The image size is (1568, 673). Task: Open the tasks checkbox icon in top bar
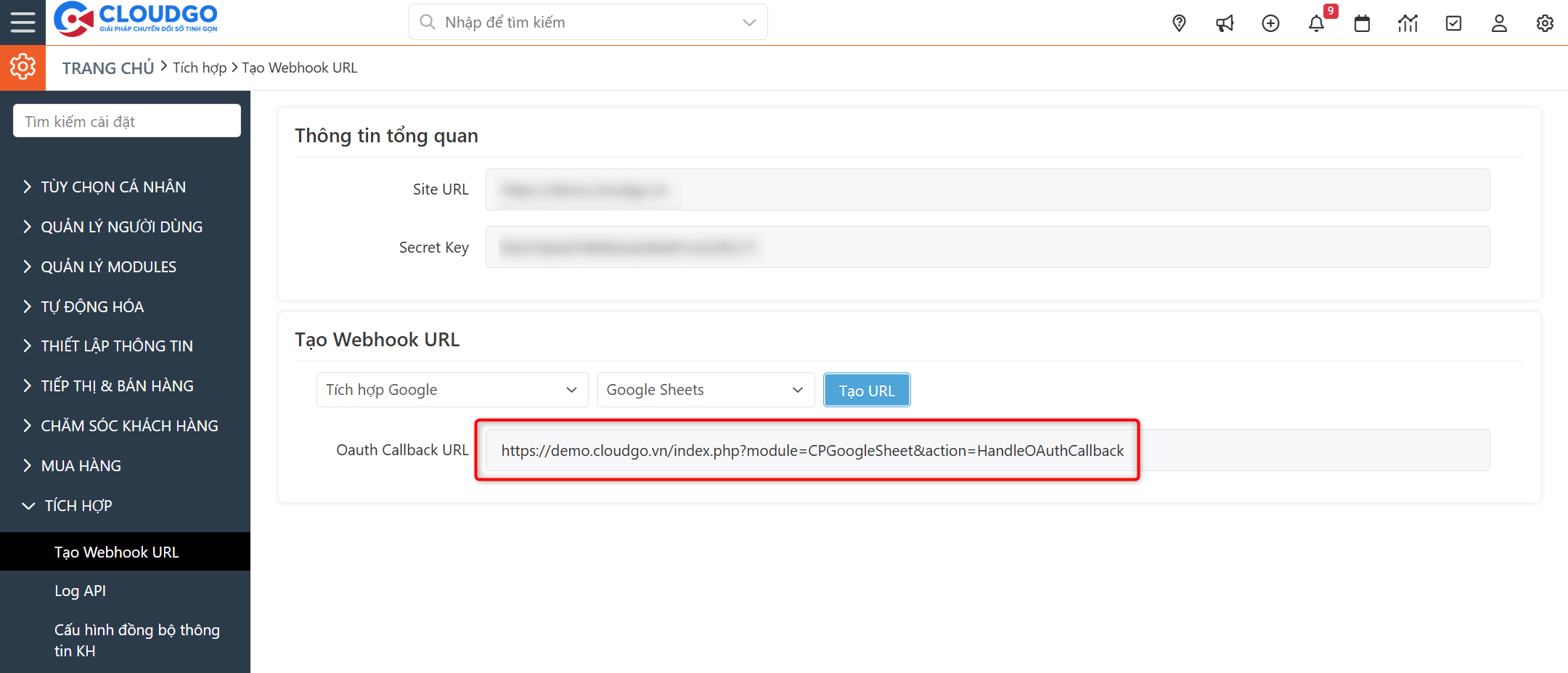pyautogui.click(x=1453, y=23)
